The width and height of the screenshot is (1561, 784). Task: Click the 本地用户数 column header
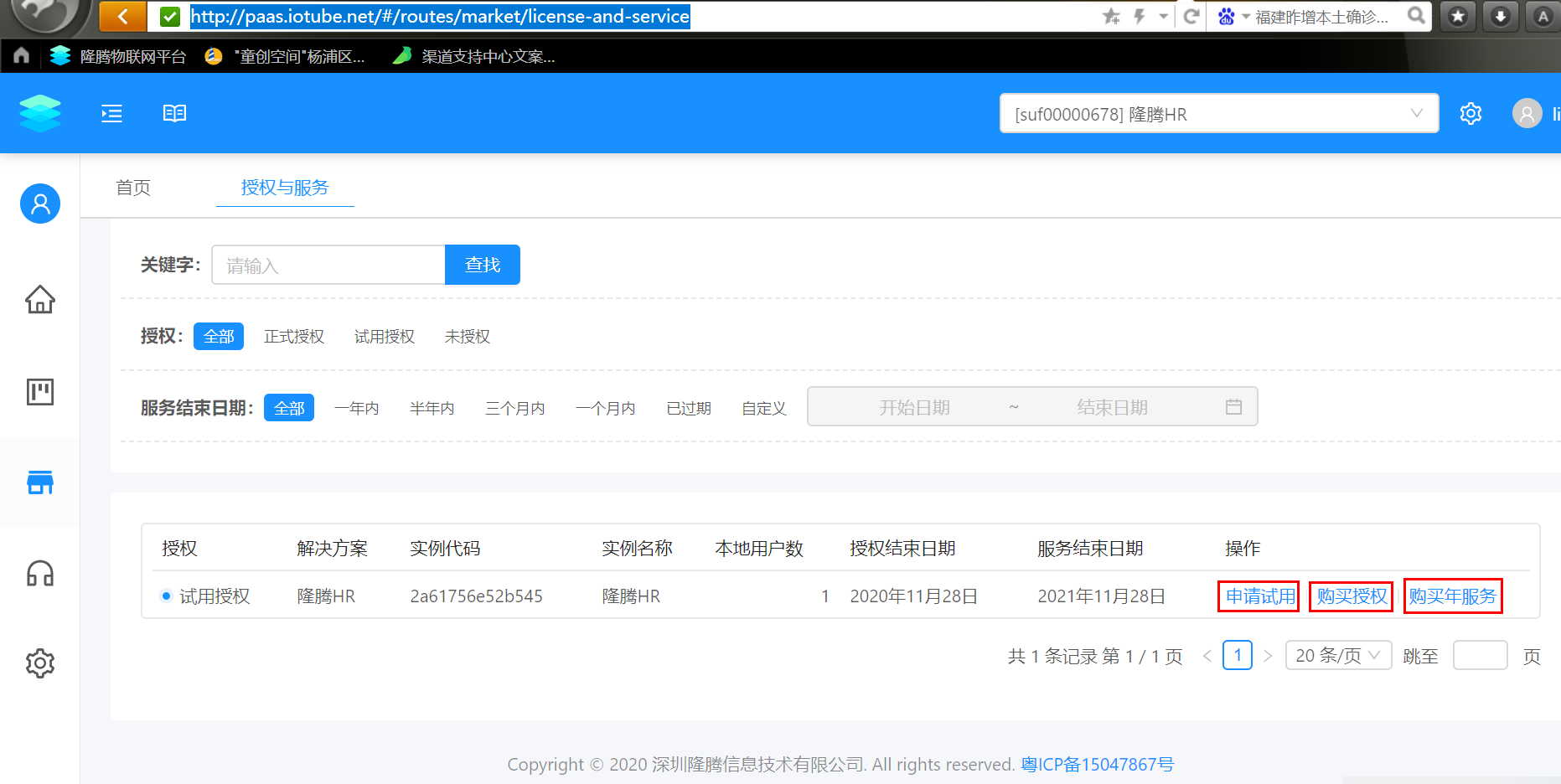pyautogui.click(x=759, y=549)
